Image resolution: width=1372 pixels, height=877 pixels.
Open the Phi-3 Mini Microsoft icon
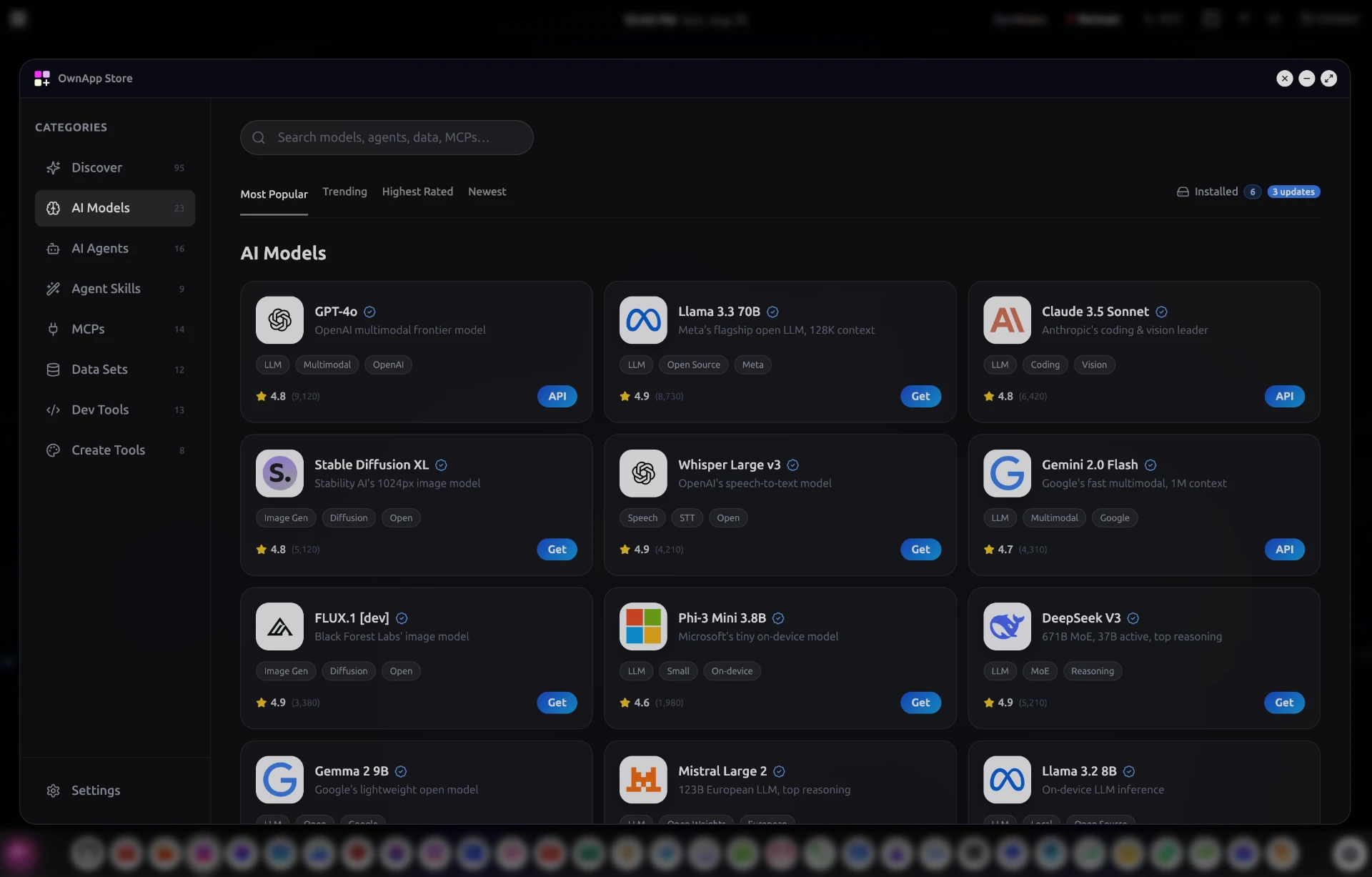pyautogui.click(x=643, y=626)
